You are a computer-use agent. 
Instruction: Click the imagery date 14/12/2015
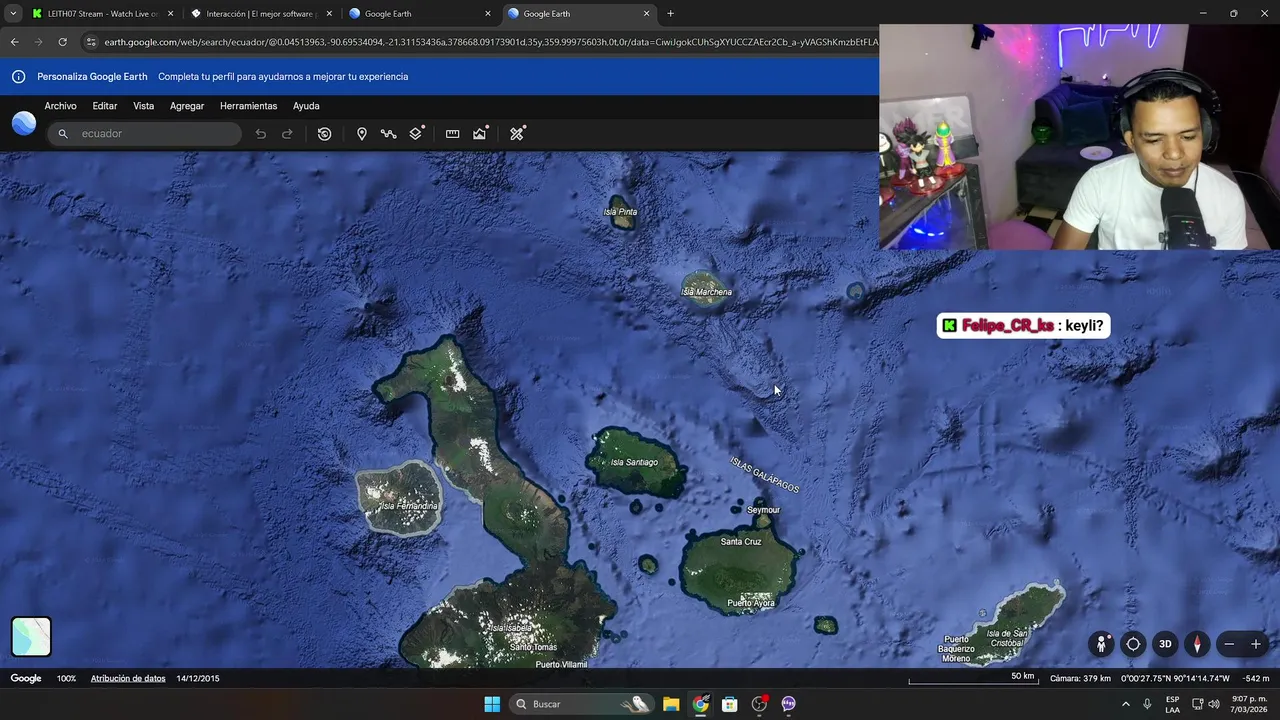click(198, 679)
